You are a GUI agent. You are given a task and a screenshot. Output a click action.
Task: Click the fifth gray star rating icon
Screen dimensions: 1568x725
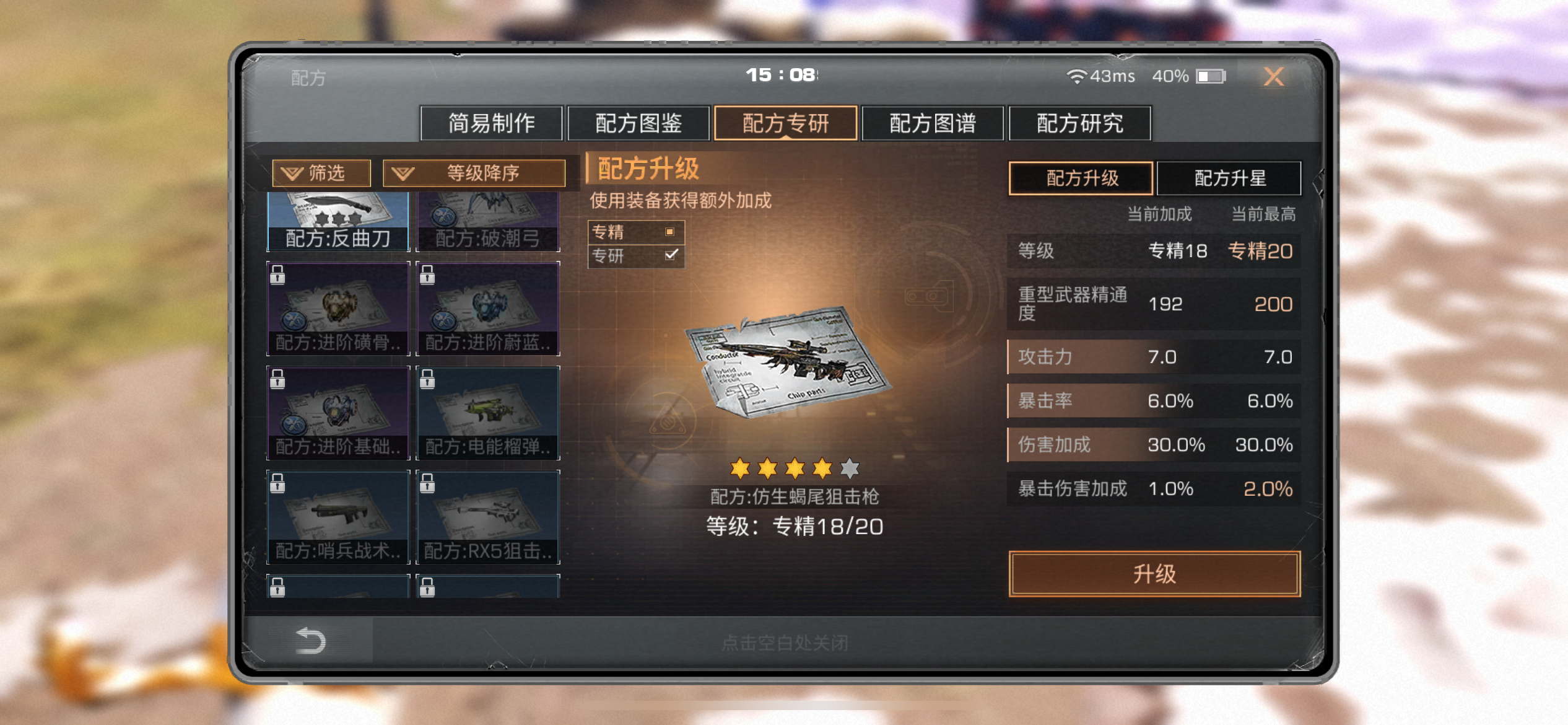[850, 468]
